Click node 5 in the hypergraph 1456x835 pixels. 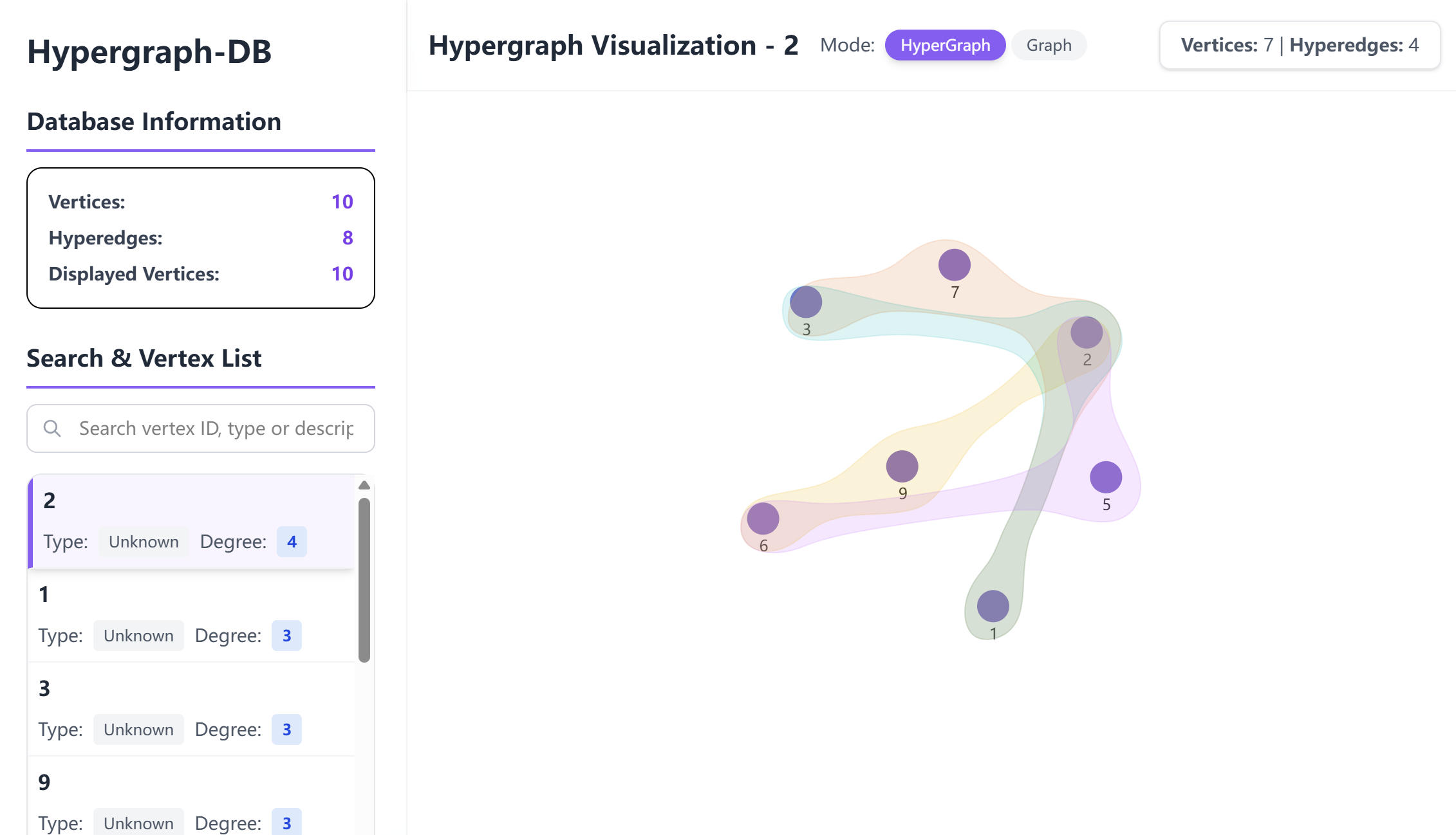tap(1106, 477)
